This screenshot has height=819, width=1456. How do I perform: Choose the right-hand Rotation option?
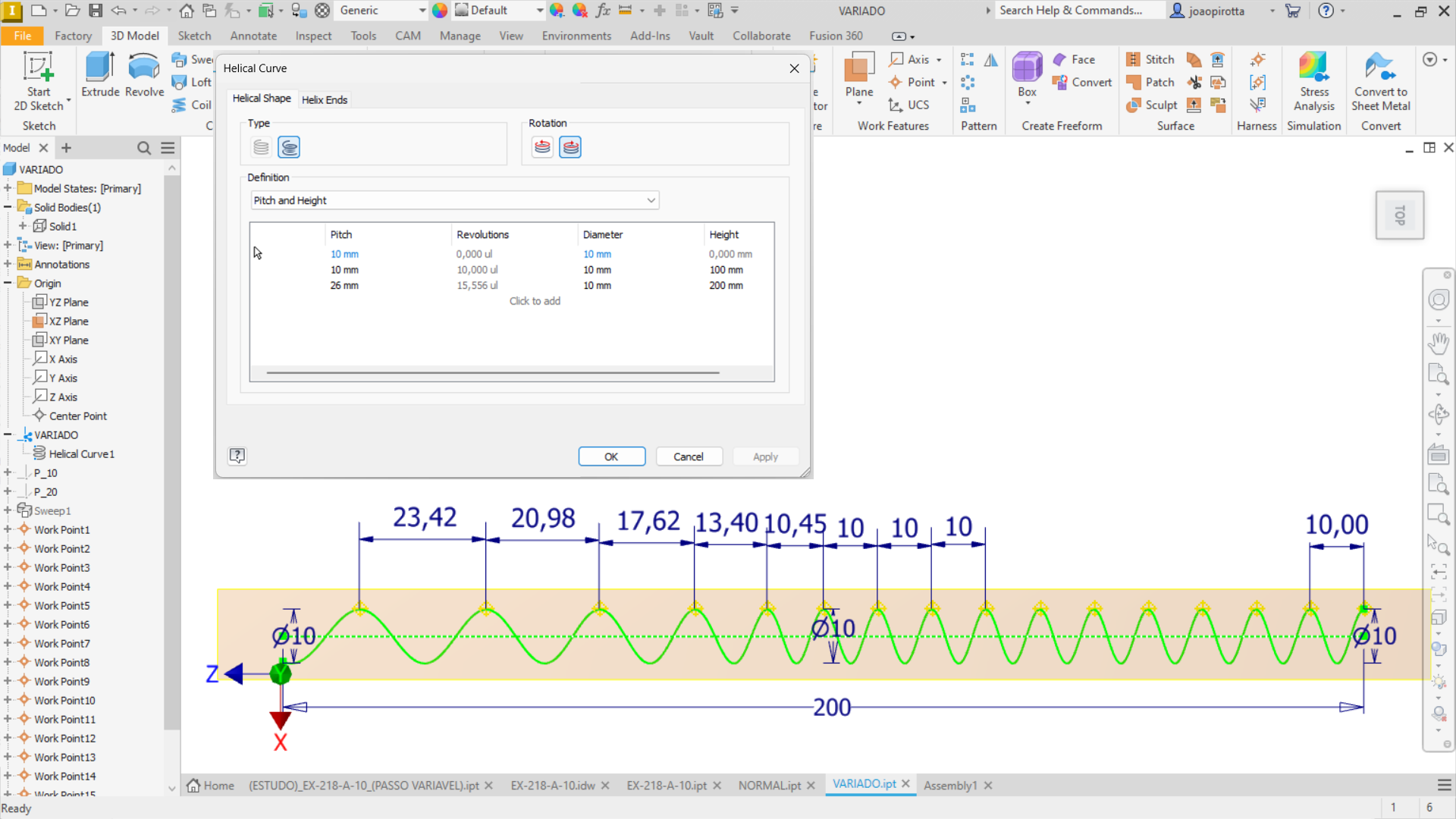pos(570,146)
